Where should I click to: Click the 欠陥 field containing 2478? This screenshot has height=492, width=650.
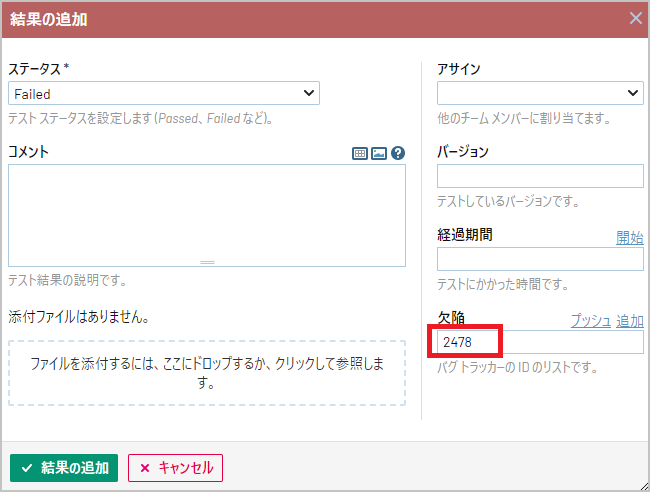[x=540, y=342]
